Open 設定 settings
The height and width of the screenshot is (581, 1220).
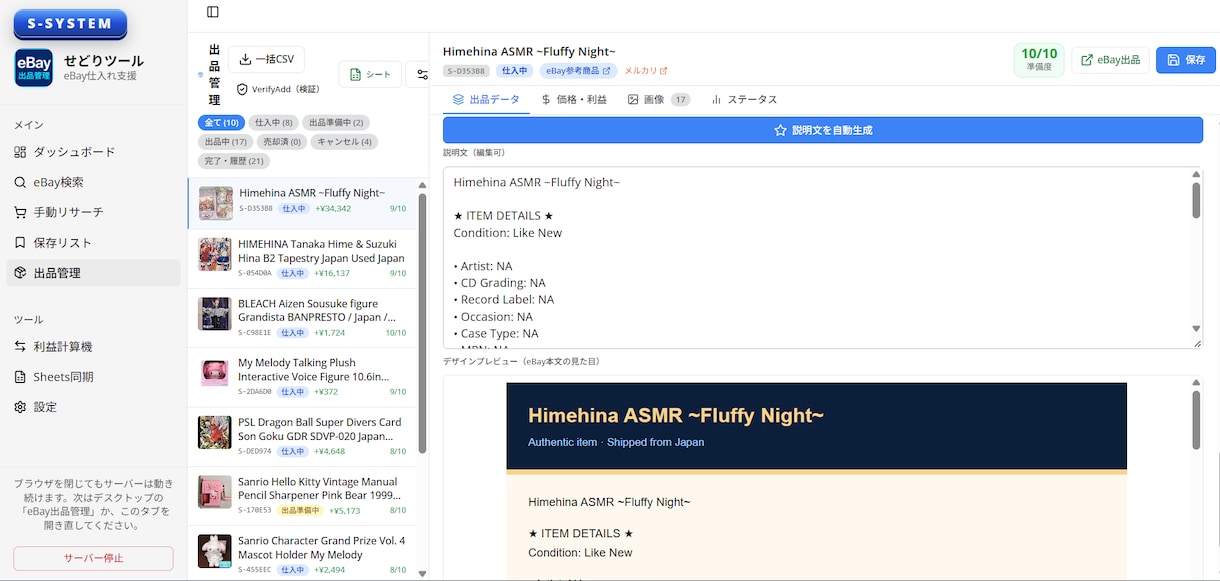[93, 407]
